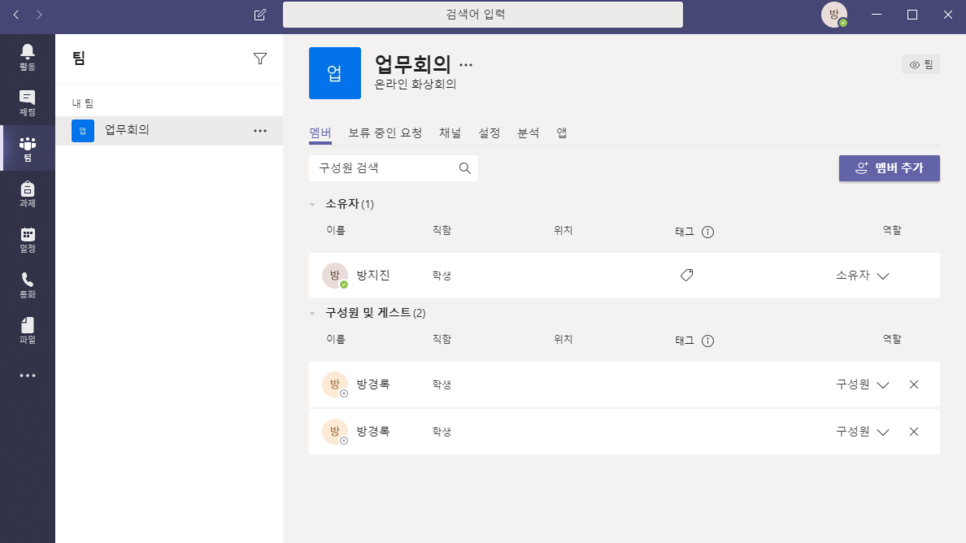Switch to the 채널 tab
966x543 pixels.
450,133
